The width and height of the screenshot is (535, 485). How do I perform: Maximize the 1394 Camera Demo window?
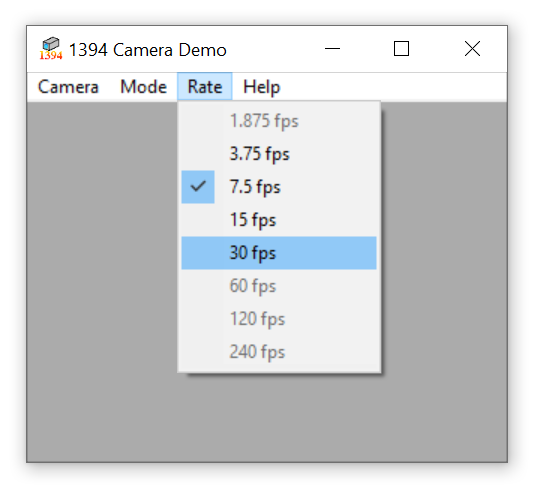tap(402, 49)
